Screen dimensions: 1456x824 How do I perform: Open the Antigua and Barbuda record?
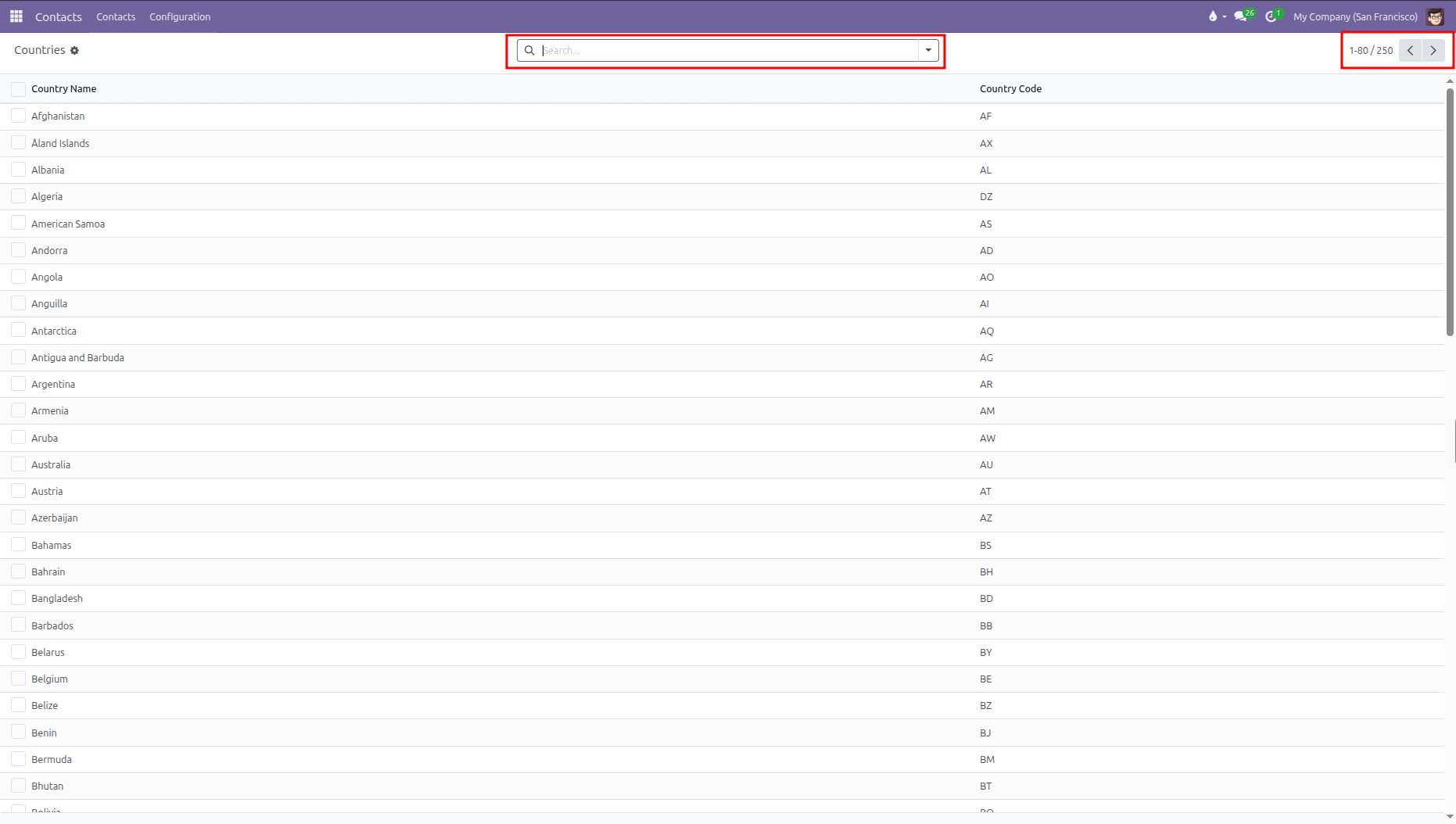[x=77, y=357]
